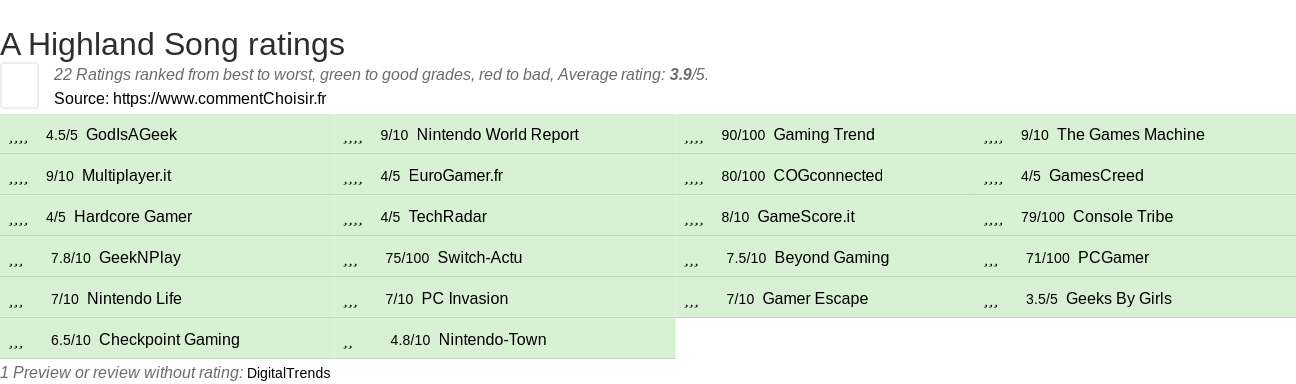Select the Hardcore Gamer review
Screen dimensions: 1296x384
pos(133,216)
